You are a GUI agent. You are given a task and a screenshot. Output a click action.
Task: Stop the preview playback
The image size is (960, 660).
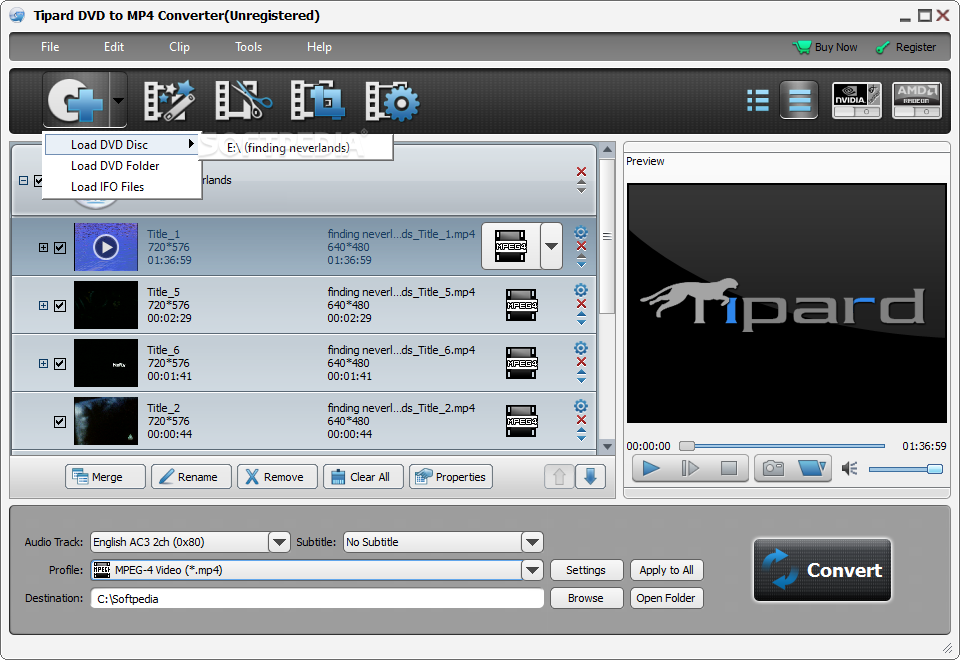coord(729,469)
